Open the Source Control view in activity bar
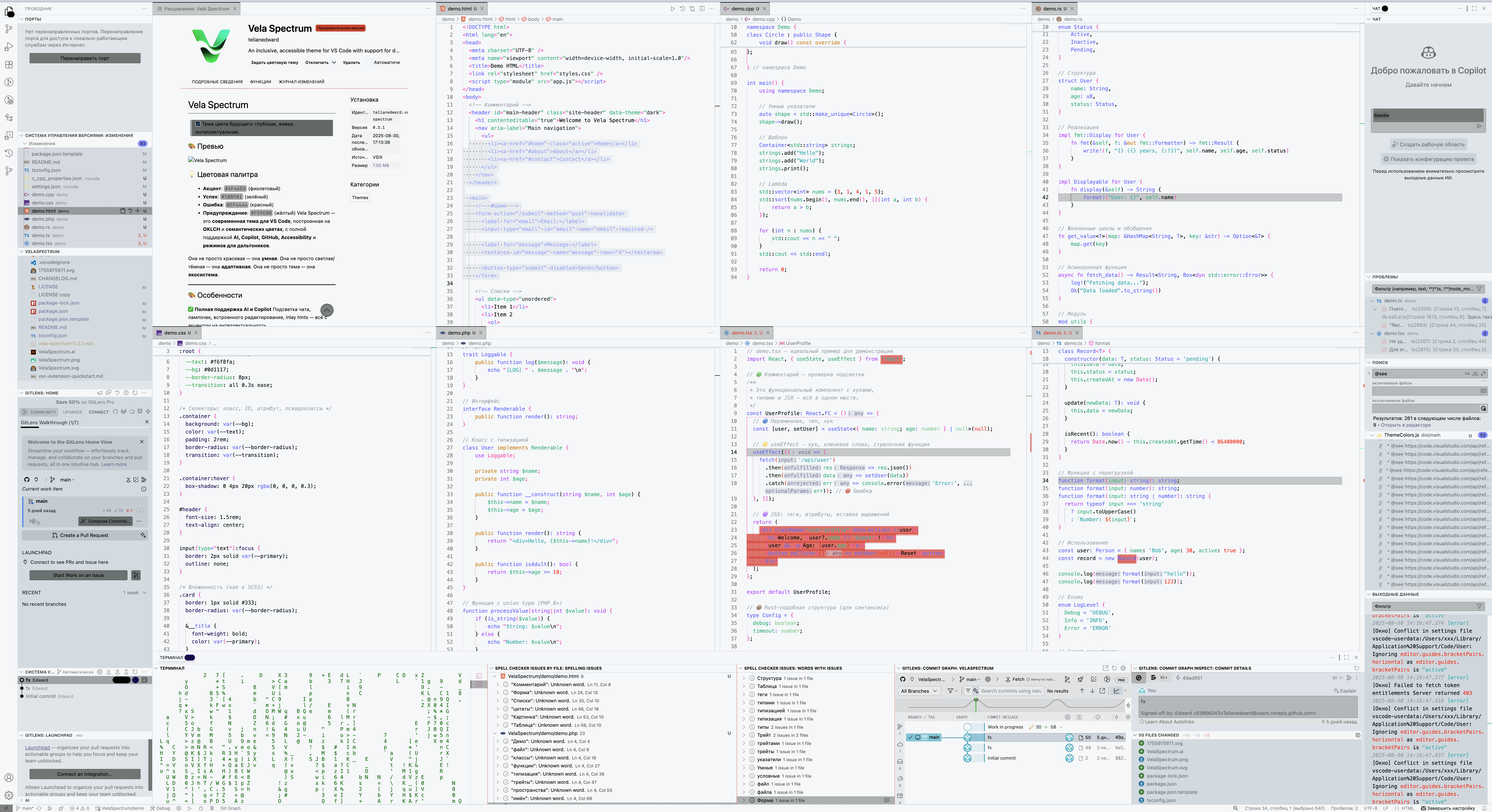Viewport: 1492px width, 812px height. click(x=9, y=28)
